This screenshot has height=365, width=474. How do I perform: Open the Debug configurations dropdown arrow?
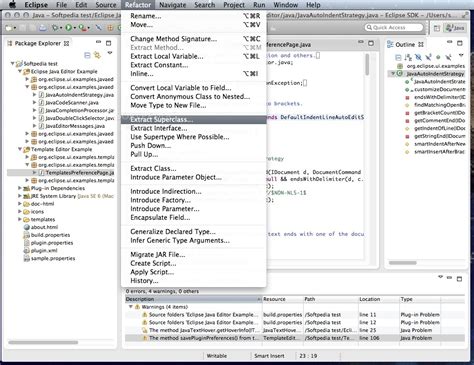coord(61,28)
